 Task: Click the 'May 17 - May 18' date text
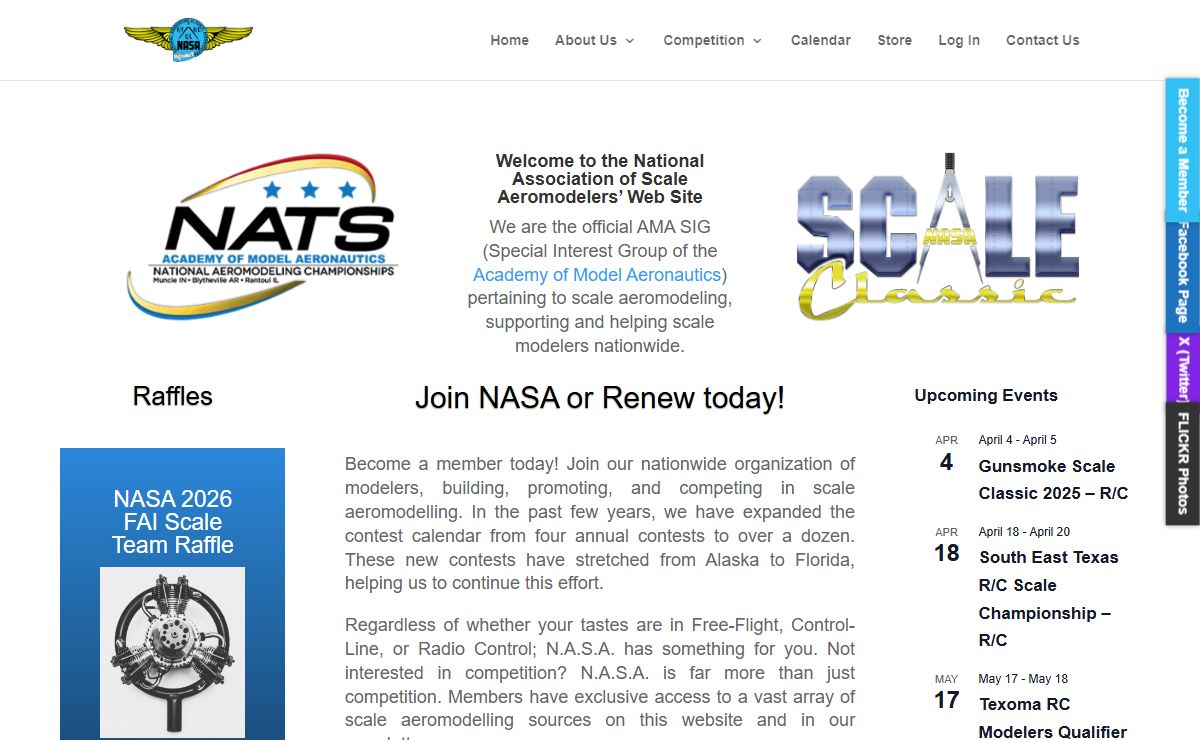pyautogui.click(x=1023, y=679)
